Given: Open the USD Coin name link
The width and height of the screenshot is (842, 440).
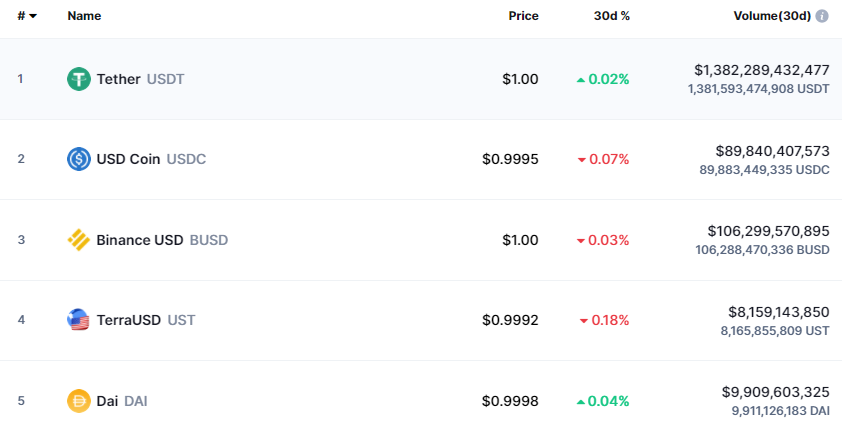Looking at the screenshot, I should pos(128,159).
